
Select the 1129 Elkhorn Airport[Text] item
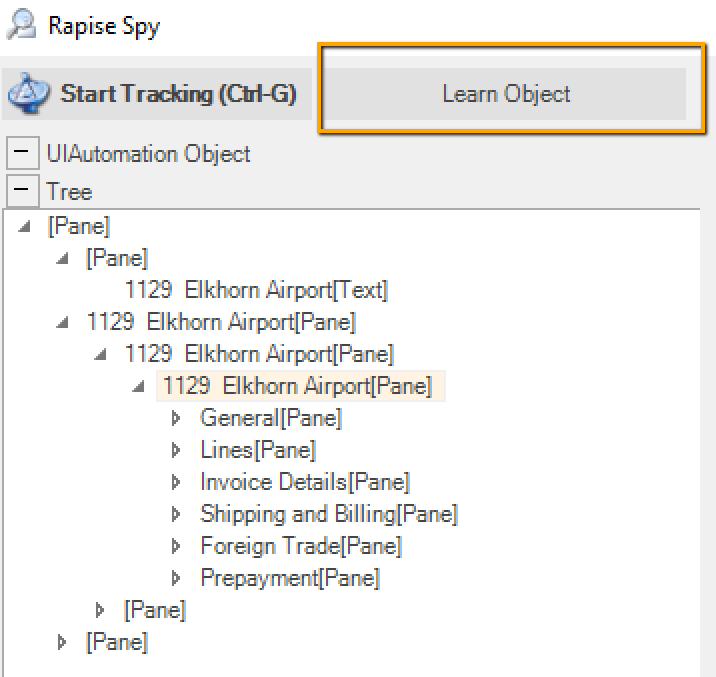coord(256,290)
